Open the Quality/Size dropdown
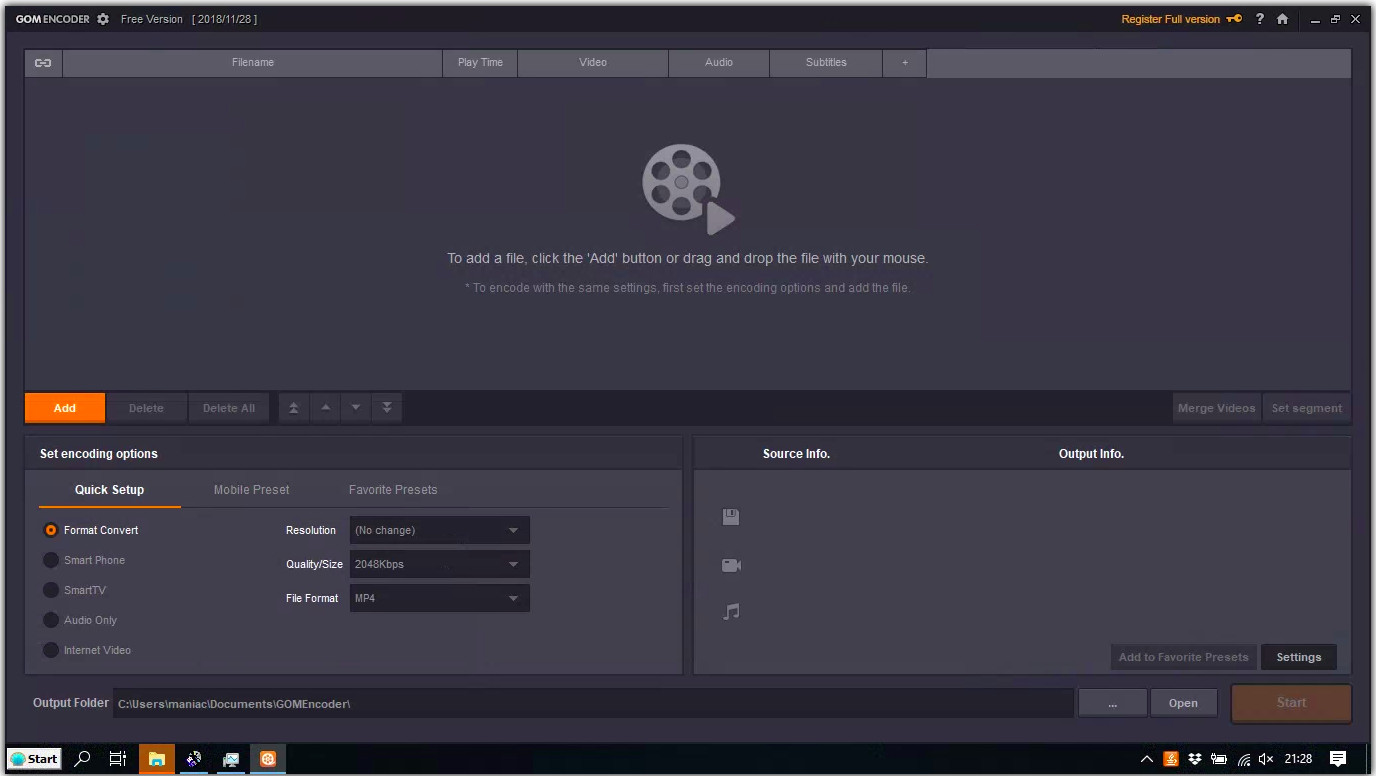 pos(439,564)
